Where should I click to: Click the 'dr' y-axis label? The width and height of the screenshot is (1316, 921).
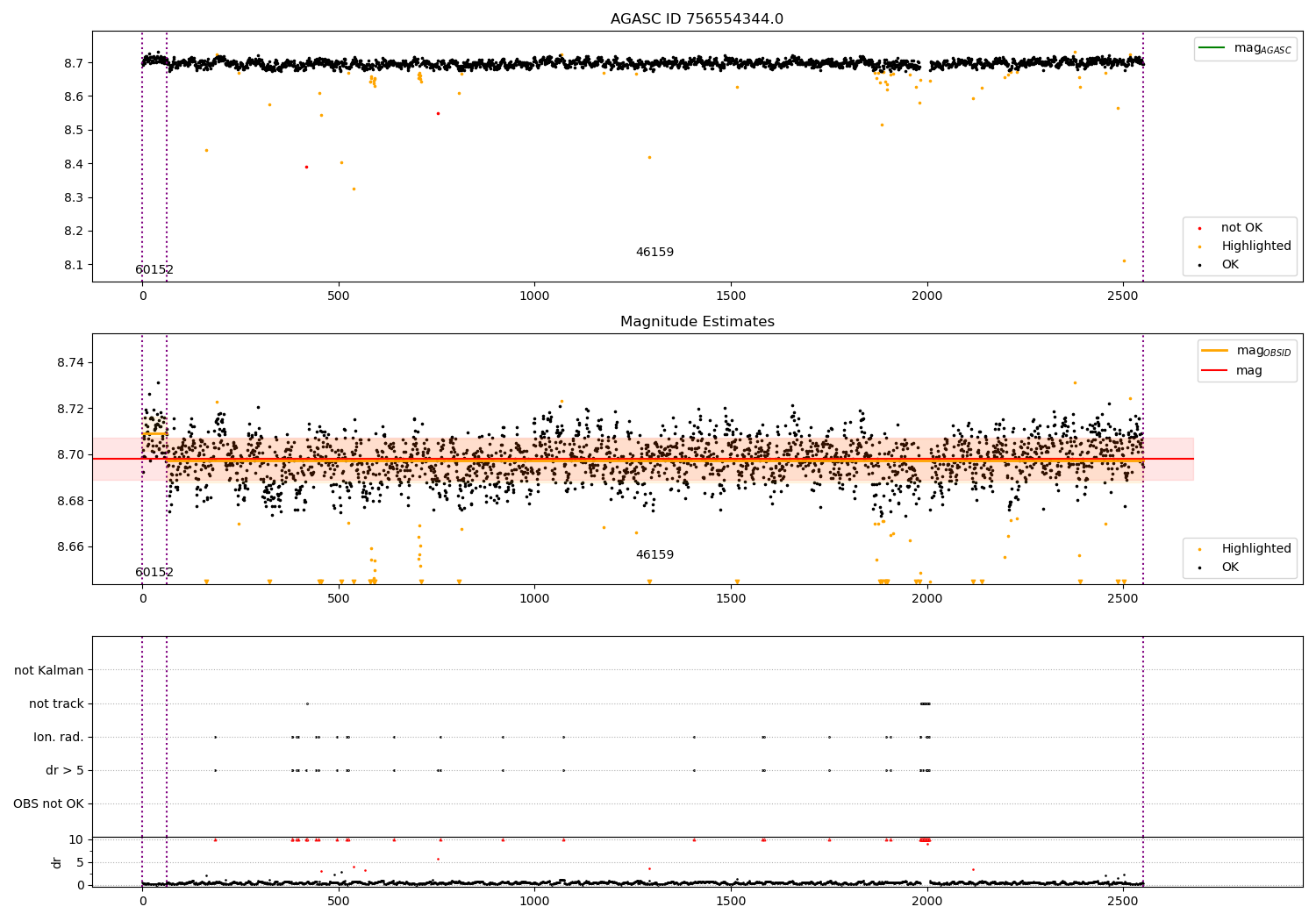pyautogui.click(x=57, y=862)
